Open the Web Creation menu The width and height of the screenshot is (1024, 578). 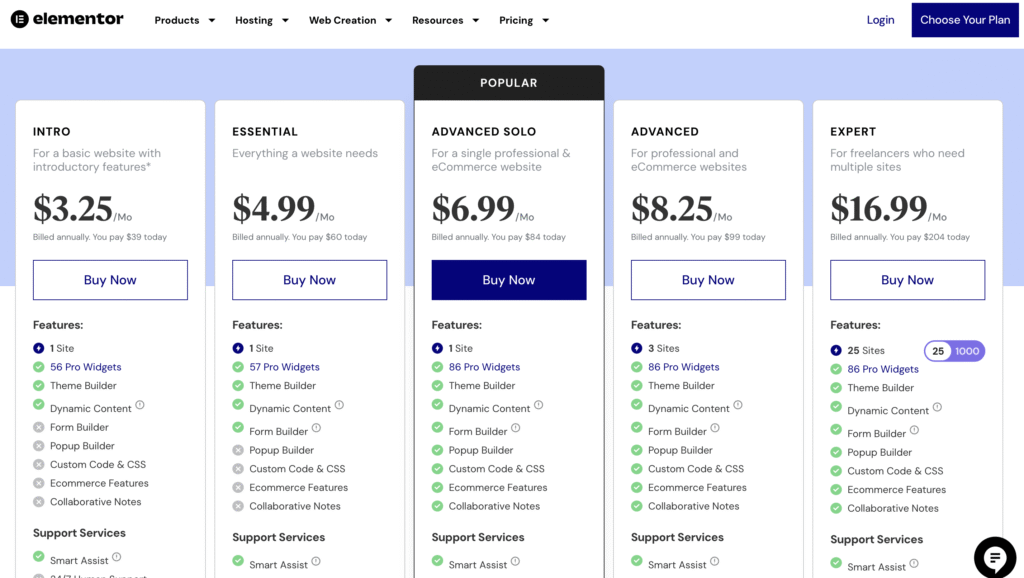349,20
